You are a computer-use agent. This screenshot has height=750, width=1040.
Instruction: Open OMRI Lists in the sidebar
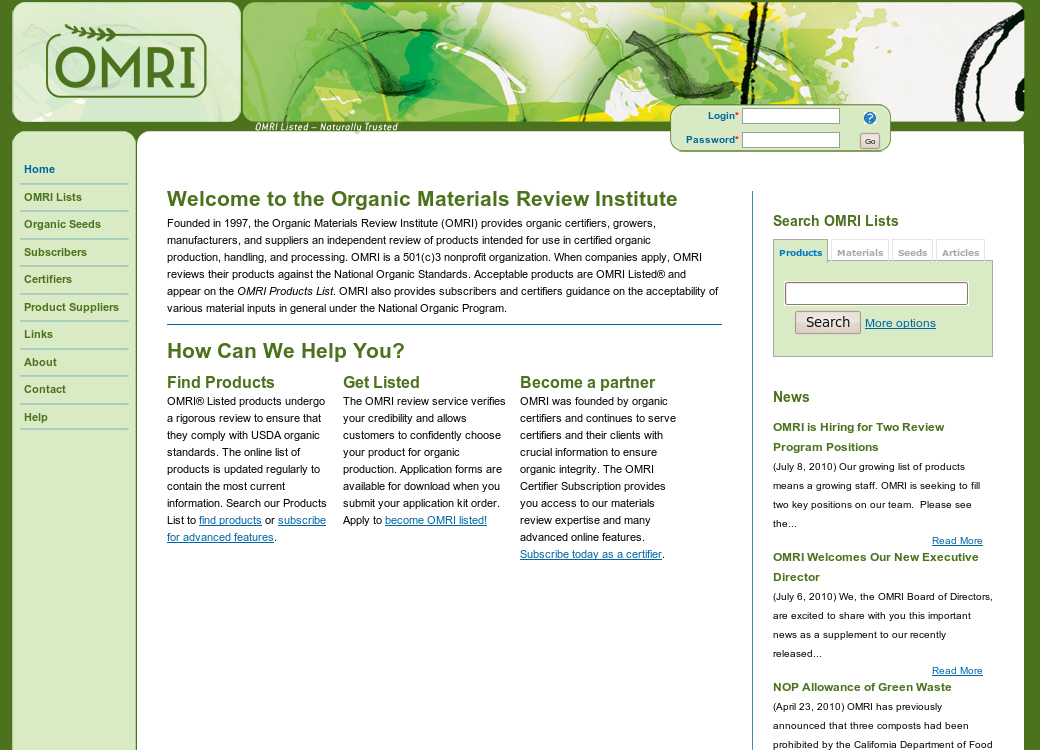(52, 197)
